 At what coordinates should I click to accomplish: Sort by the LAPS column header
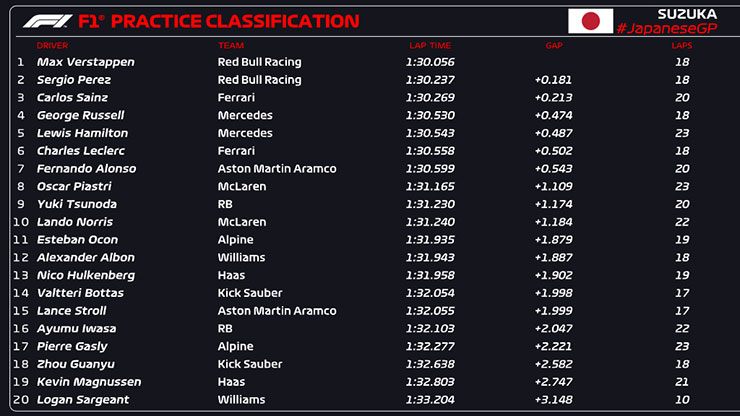click(x=682, y=46)
